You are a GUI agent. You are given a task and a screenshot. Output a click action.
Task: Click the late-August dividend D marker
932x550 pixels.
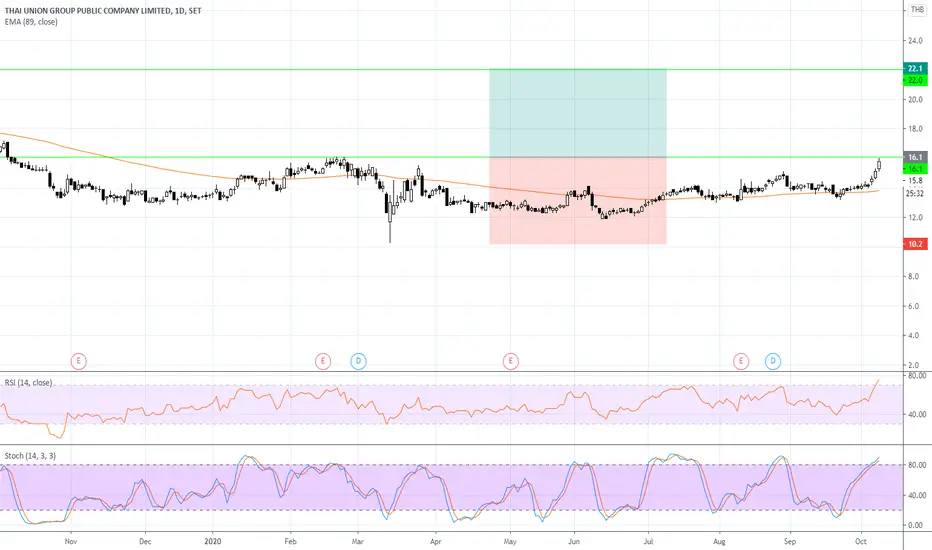773,361
